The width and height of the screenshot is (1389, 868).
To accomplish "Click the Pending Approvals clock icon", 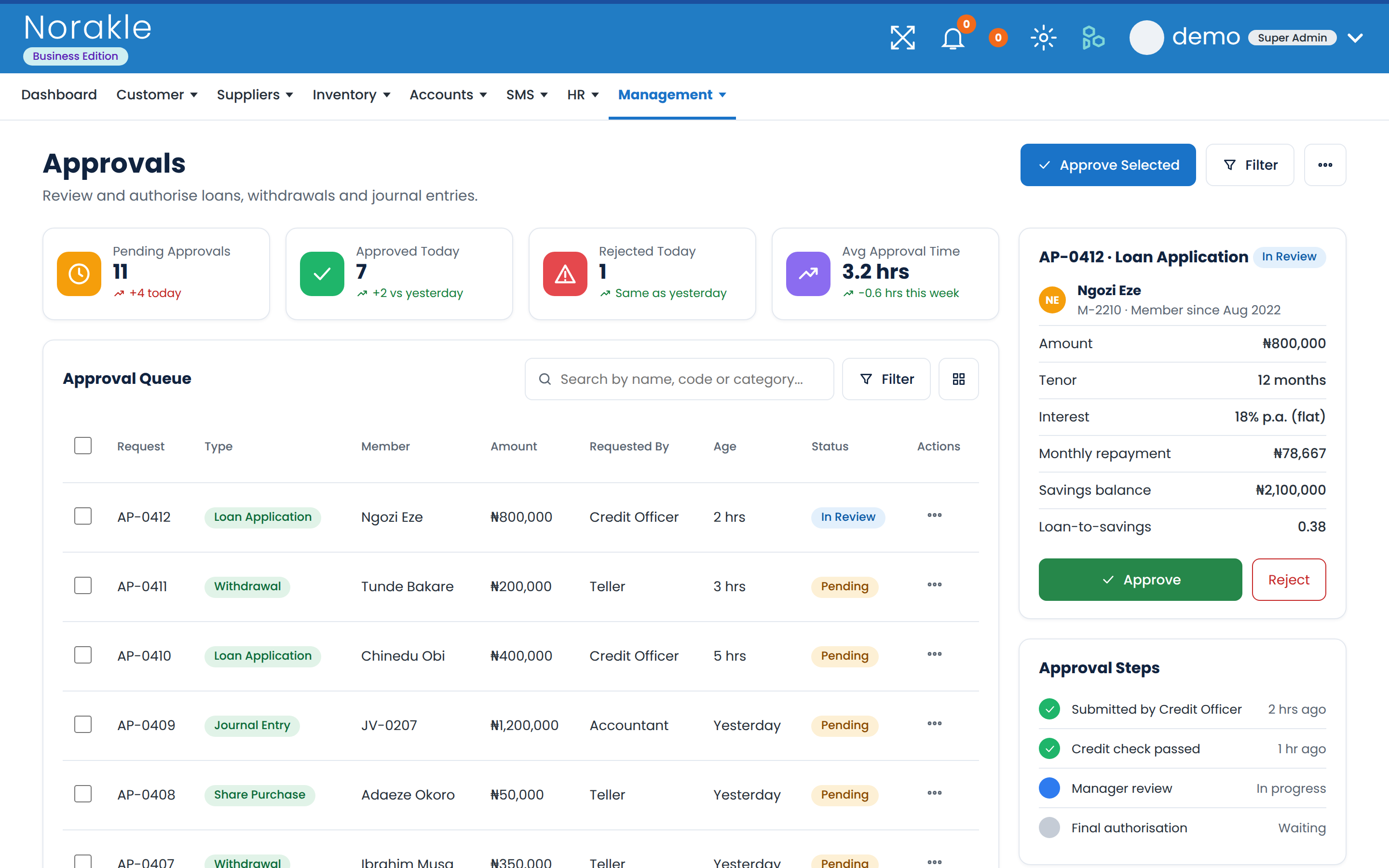I will [79, 274].
